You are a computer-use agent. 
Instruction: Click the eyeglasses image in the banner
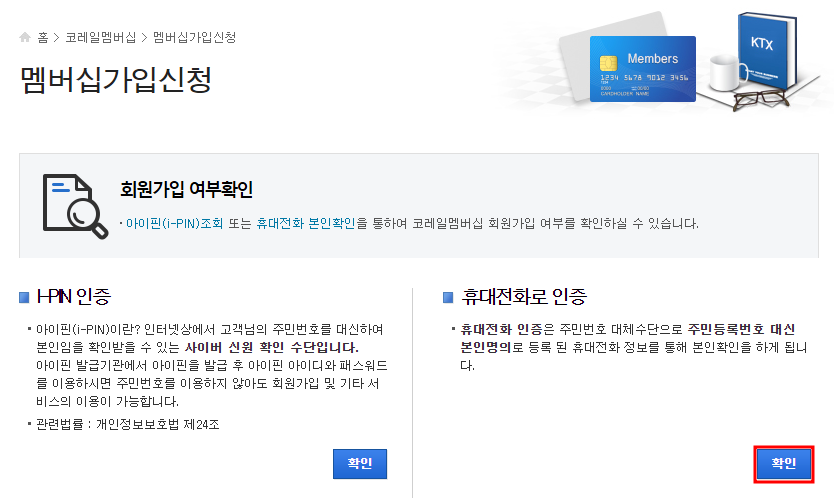coord(761,99)
